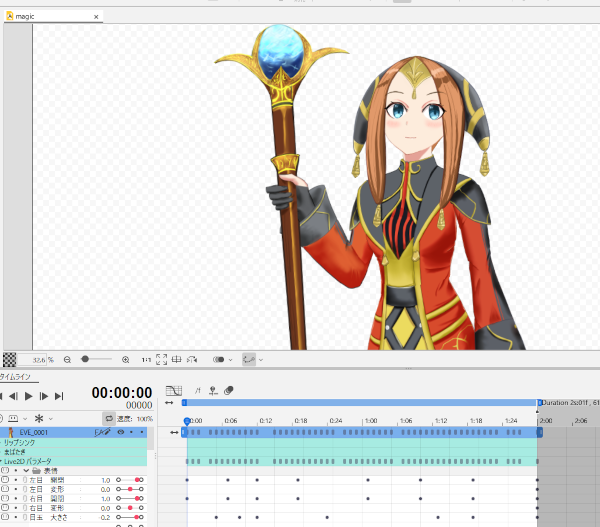
Task: Click the playhead marker at 0:00
Action: (187, 421)
